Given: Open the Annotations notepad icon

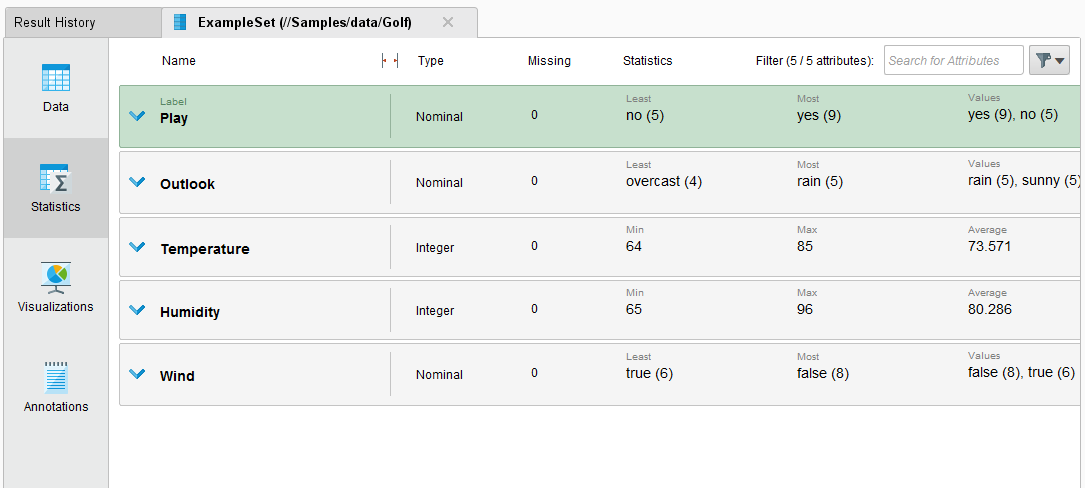Looking at the screenshot, I should point(56,378).
